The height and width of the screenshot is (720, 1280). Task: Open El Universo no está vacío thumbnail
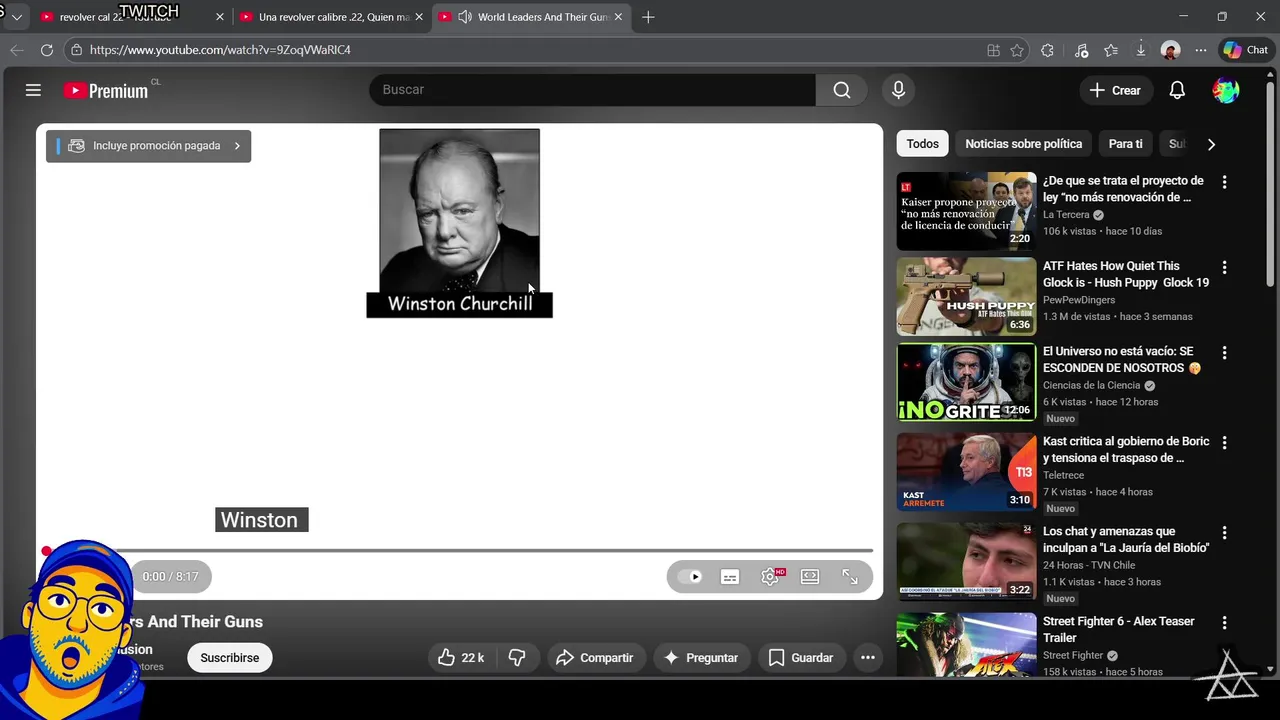coord(966,382)
